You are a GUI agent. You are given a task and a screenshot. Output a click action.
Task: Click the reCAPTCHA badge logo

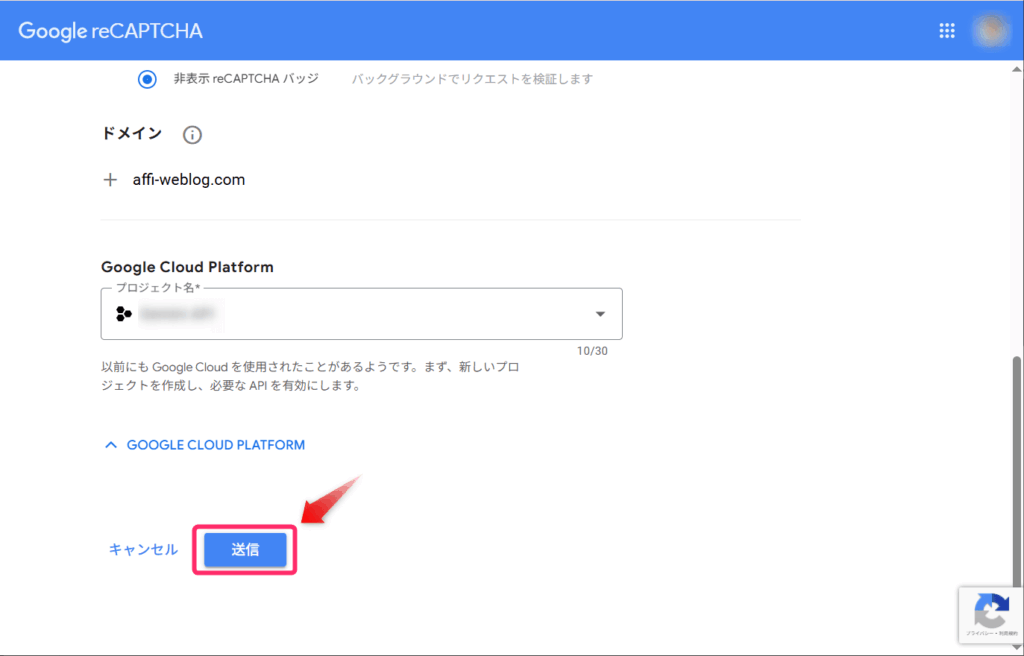coord(991,611)
